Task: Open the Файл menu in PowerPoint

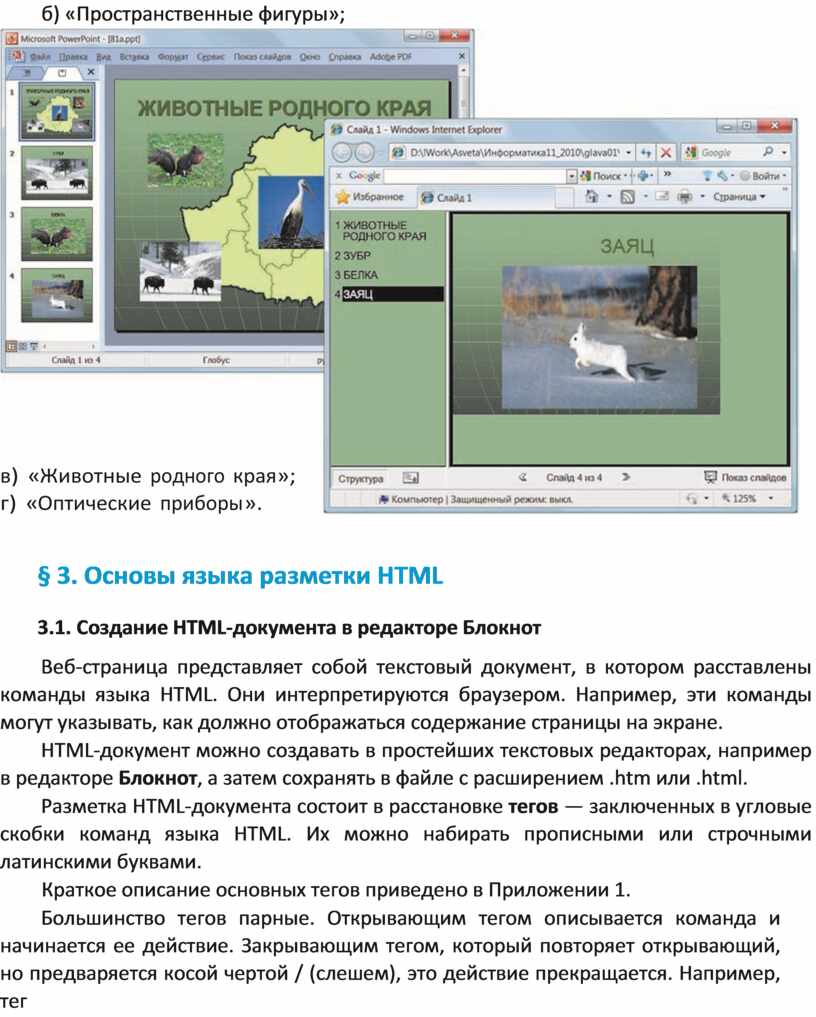Action: [40, 57]
